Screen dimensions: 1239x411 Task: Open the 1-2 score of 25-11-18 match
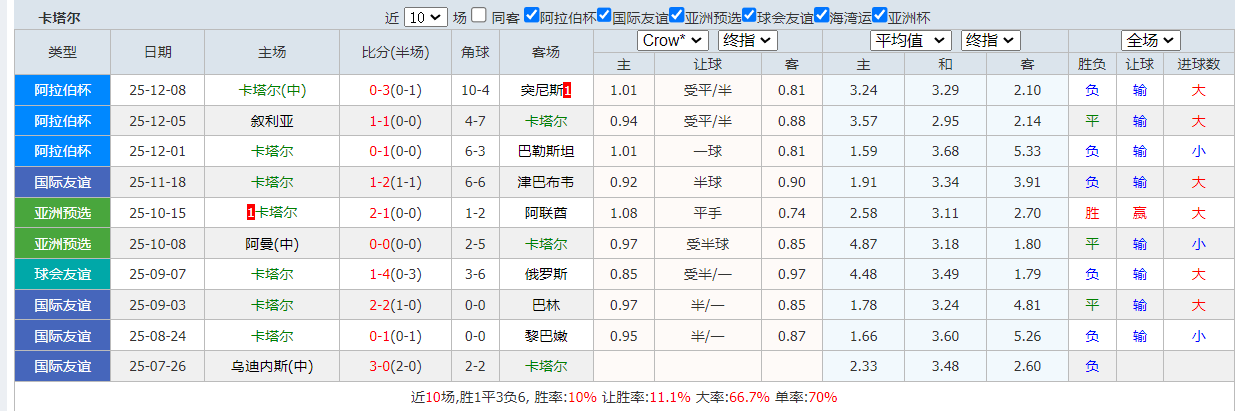pos(379,182)
